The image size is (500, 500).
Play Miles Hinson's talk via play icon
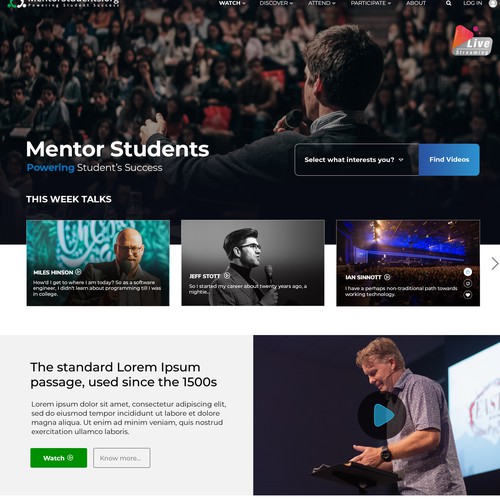[78, 272]
